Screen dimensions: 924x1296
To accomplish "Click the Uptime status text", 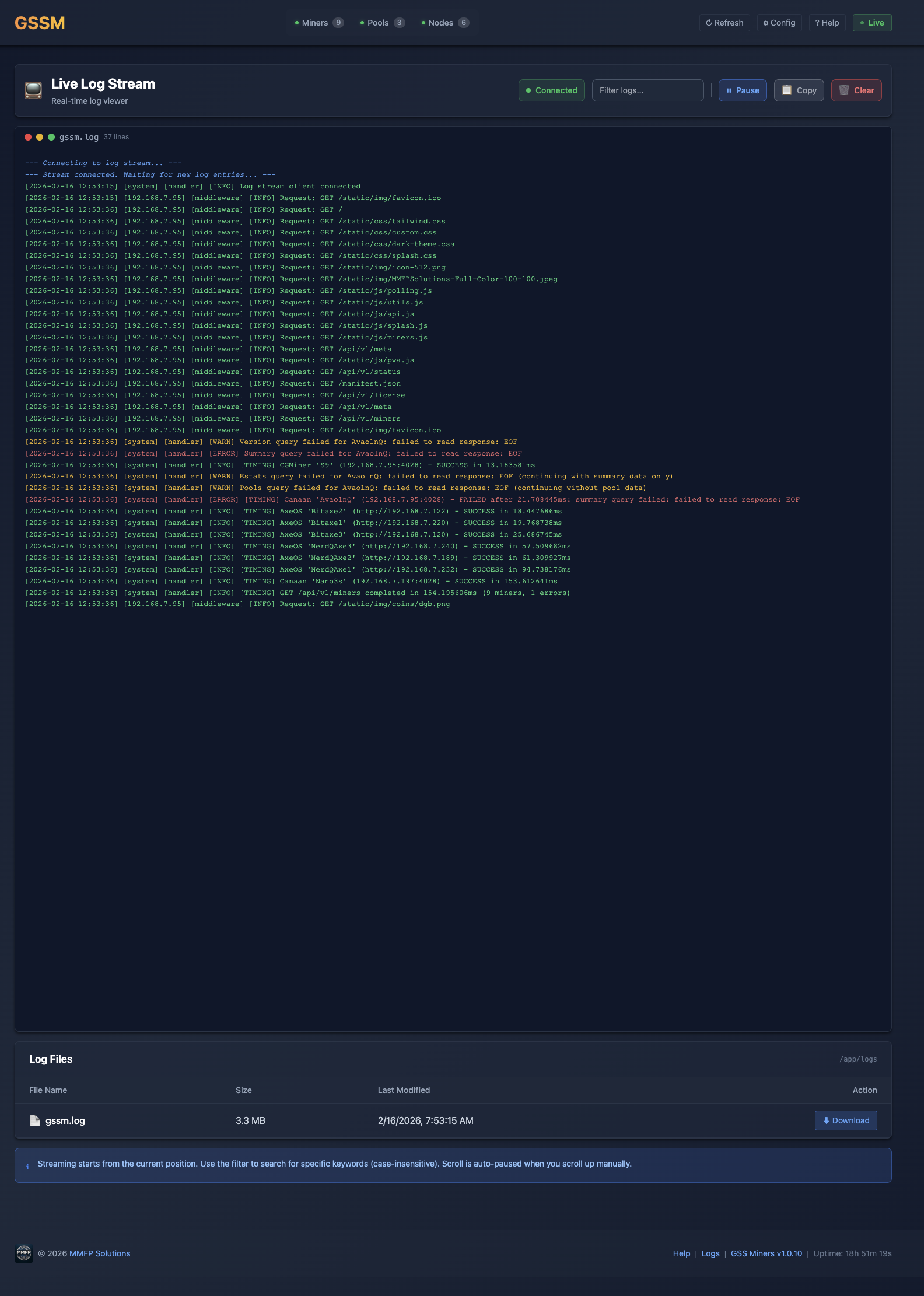I will [853, 1253].
